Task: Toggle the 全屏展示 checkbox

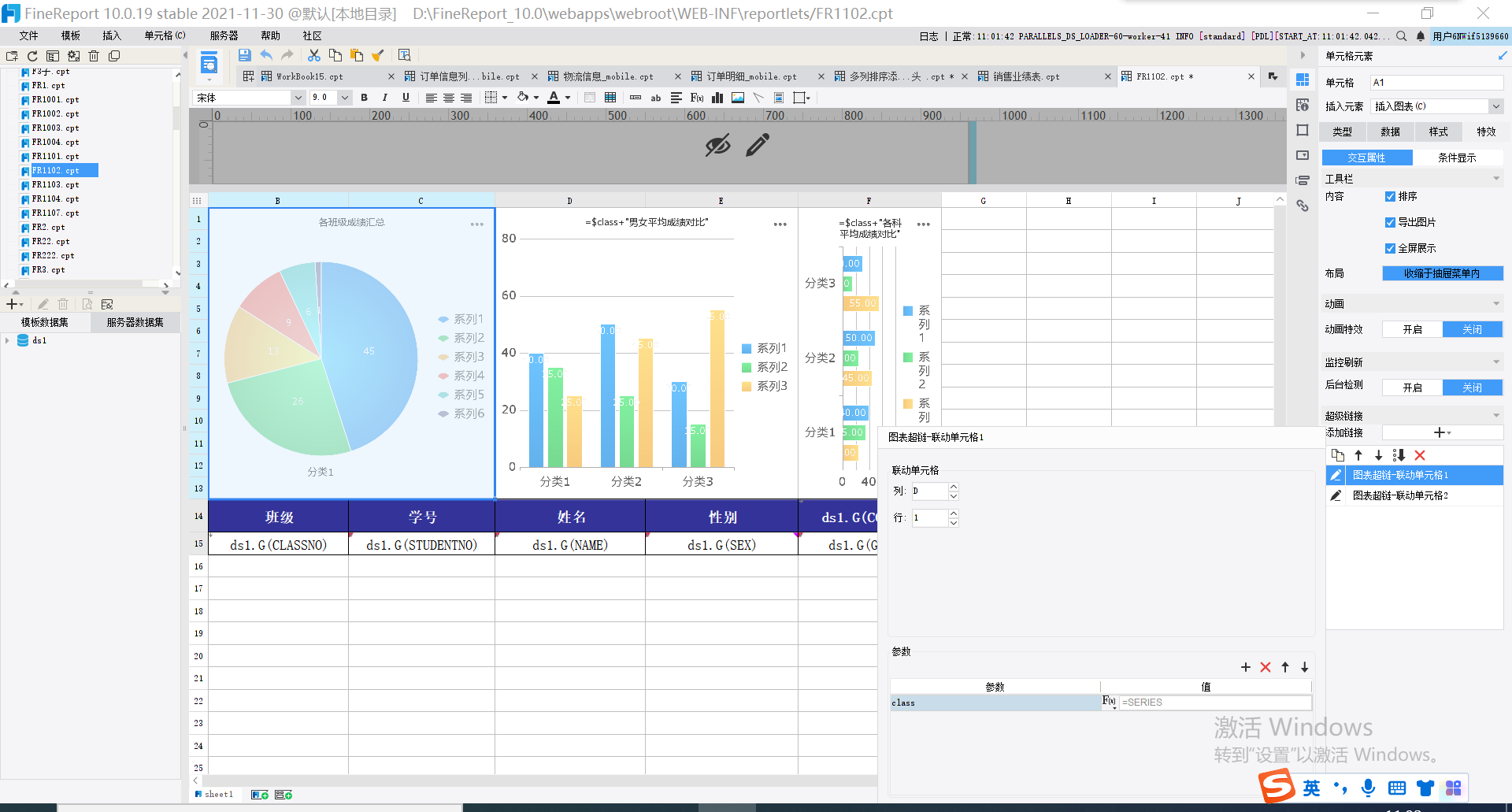Action: point(1390,249)
